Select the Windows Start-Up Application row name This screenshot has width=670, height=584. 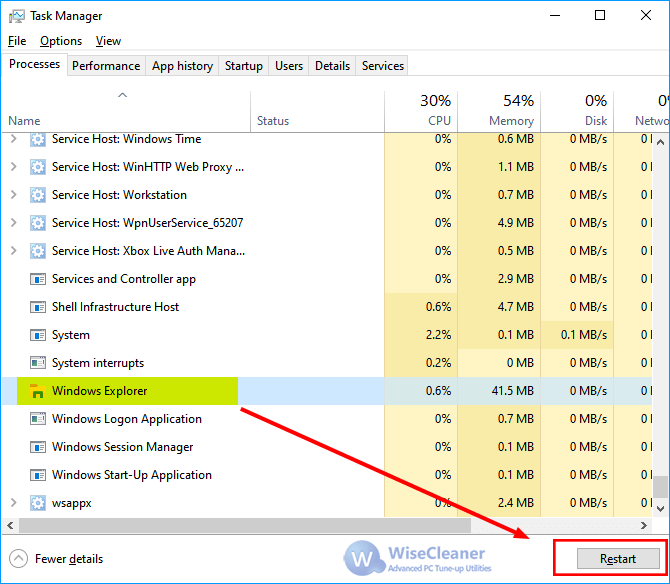[x=132, y=475]
